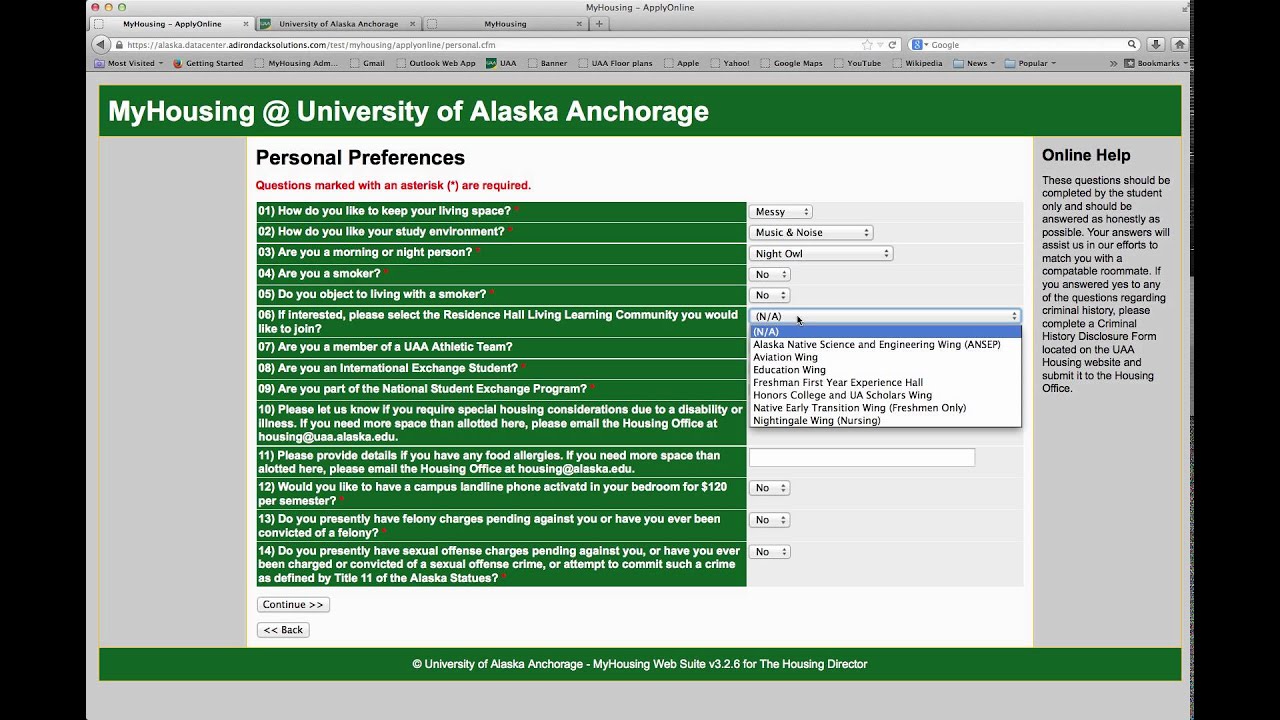Viewport: 1280px width, 720px height.
Task: Switch to University of Alaska Anchorage tab
Action: click(x=338, y=24)
